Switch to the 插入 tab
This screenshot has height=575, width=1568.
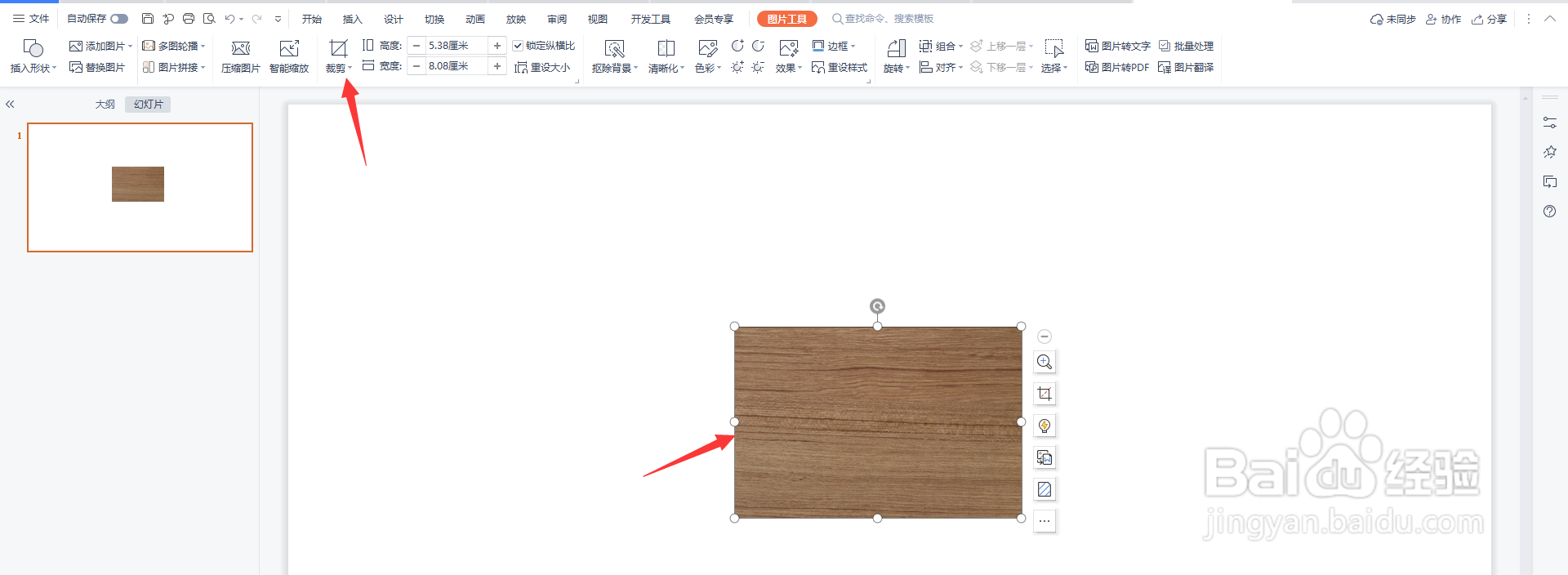pyautogui.click(x=353, y=19)
